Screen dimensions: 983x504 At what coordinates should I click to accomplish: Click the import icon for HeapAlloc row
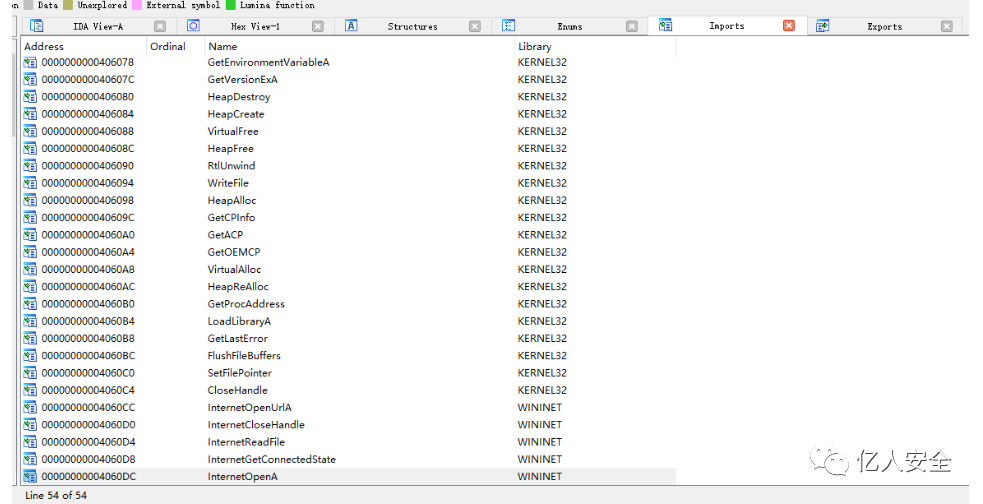[30, 200]
